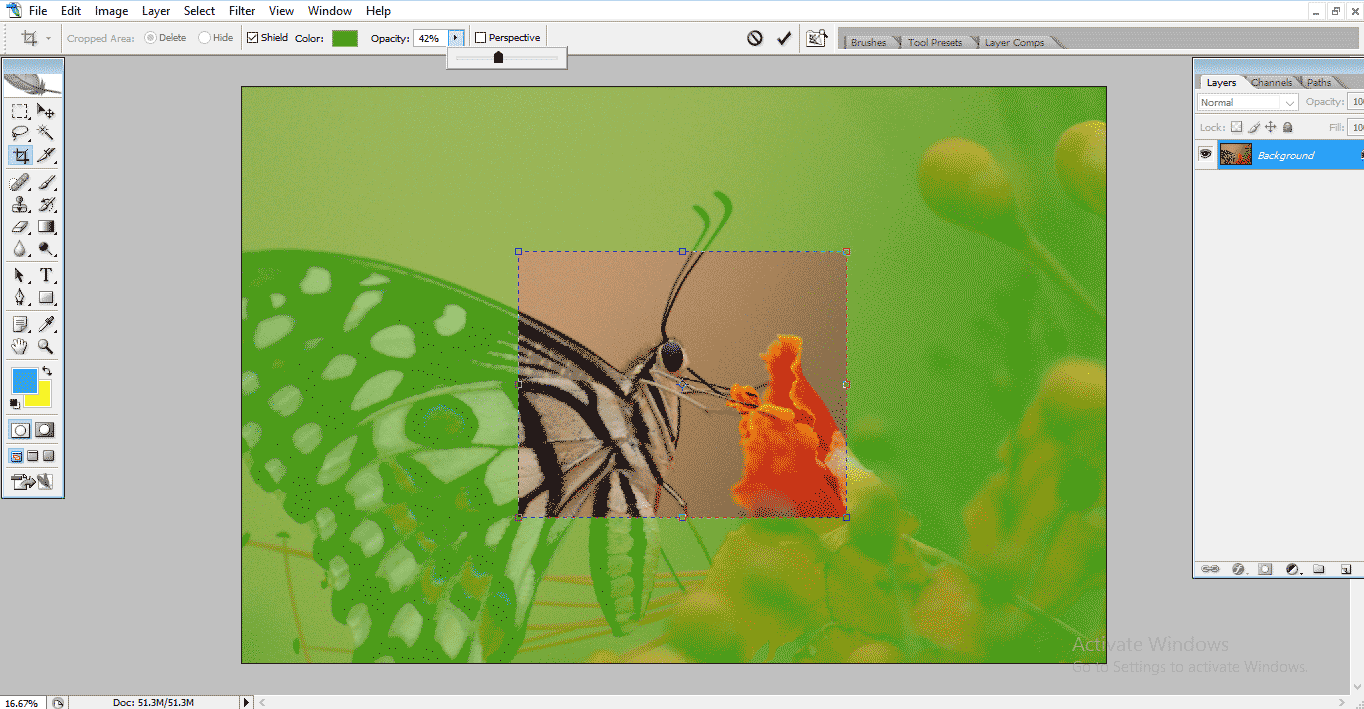Select the Hand tool

click(x=20, y=347)
